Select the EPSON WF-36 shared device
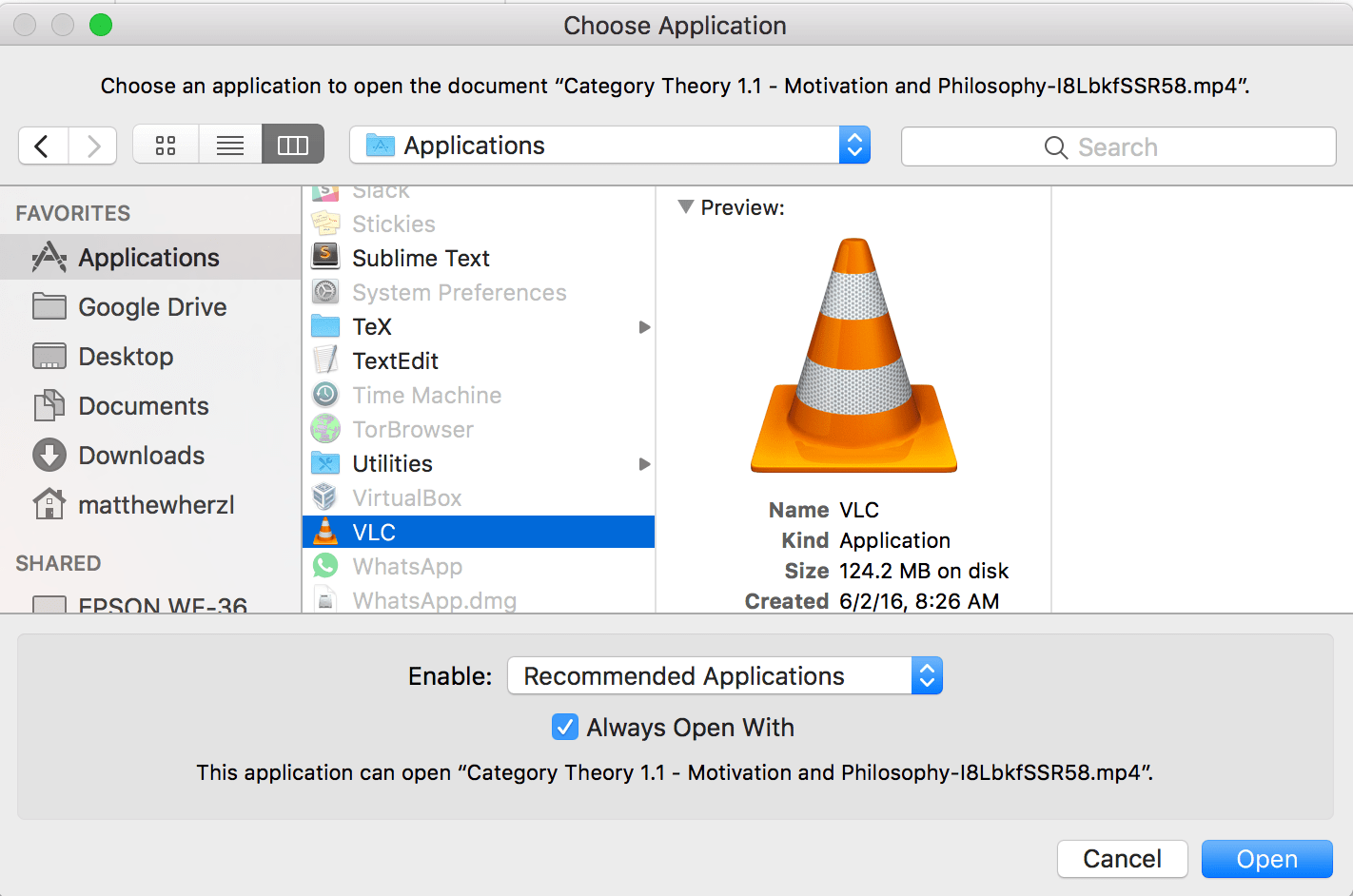The width and height of the screenshot is (1353, 896). [x=150, y=603]
